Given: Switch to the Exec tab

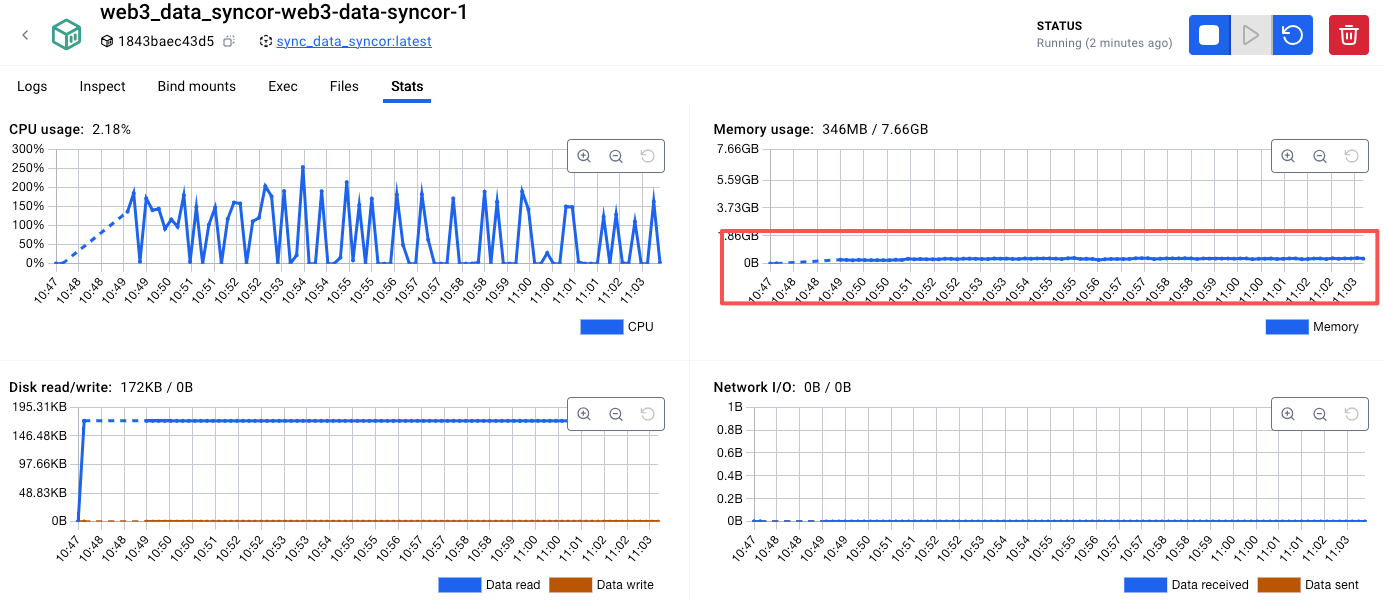Looking at the screenshot, I should click(x=283, y=86).
